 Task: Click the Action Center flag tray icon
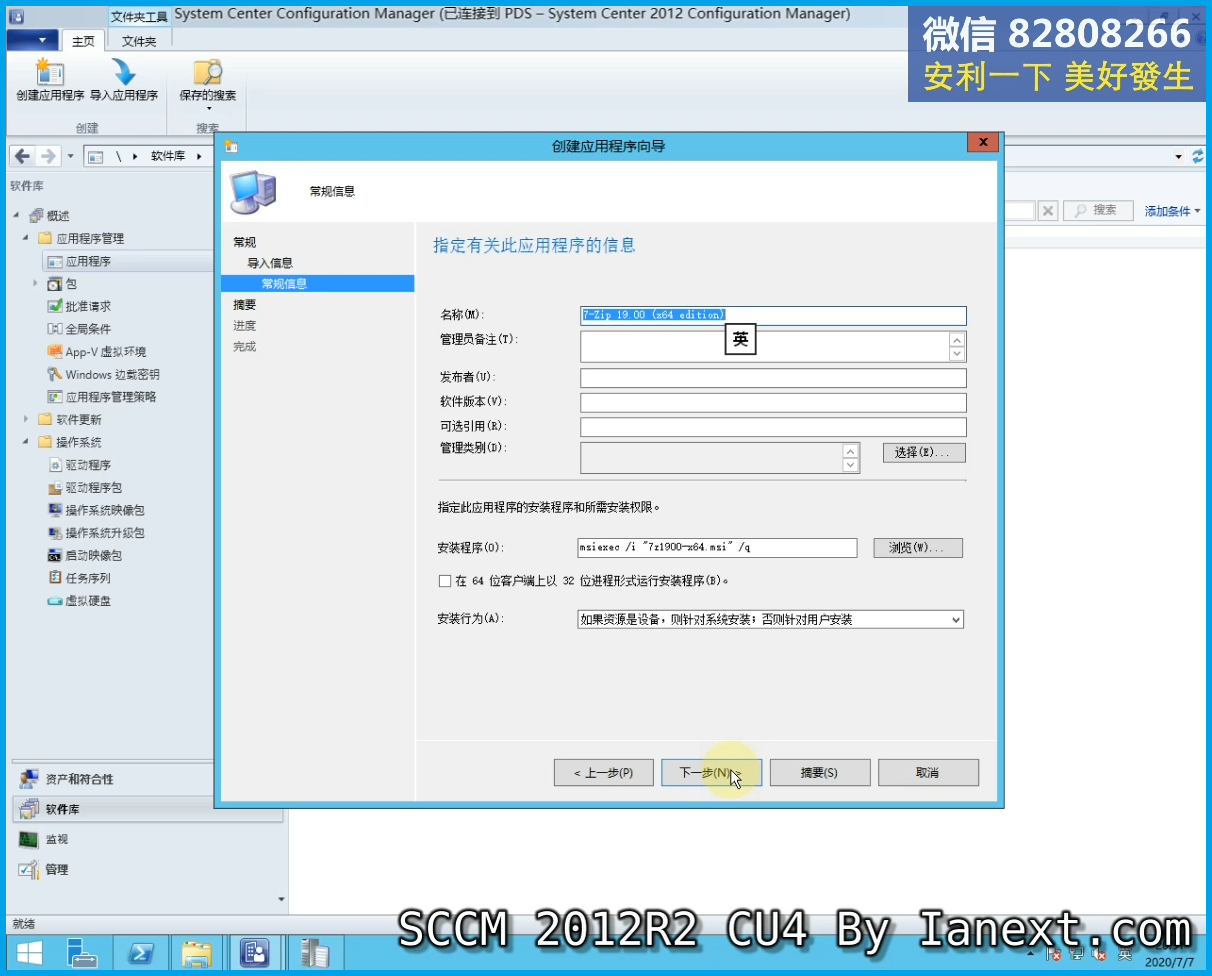(1053, 954)
